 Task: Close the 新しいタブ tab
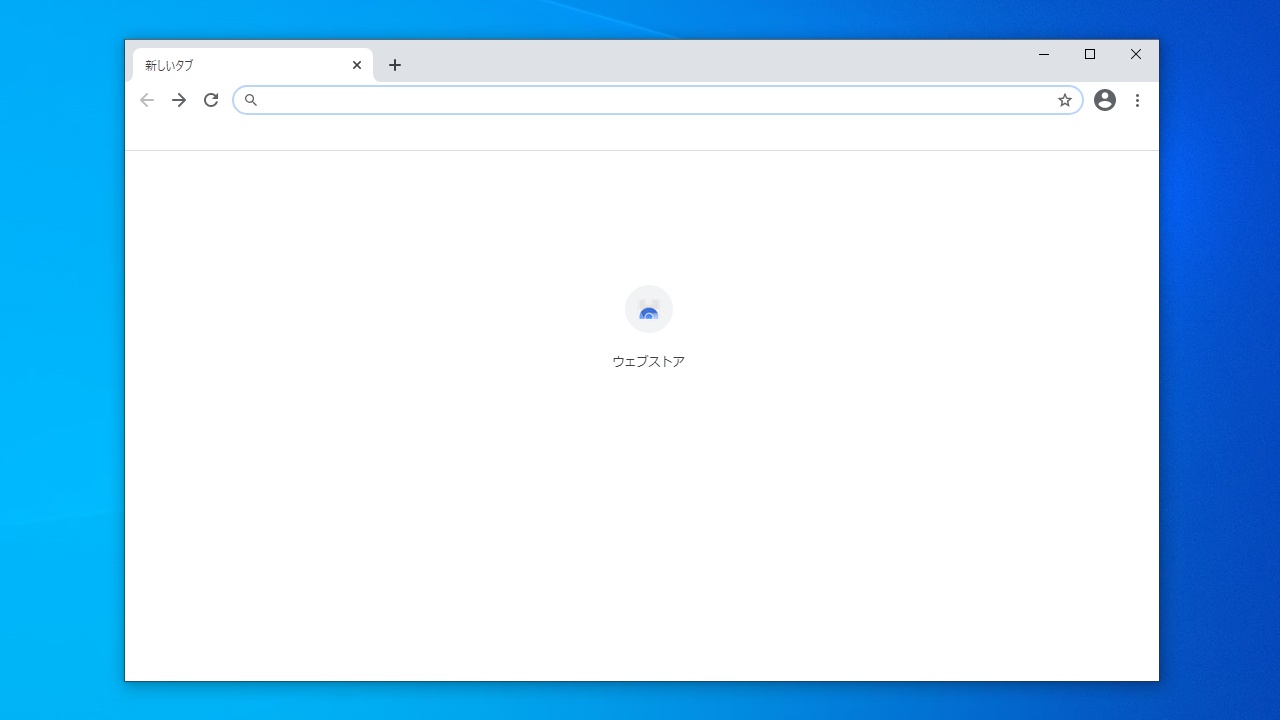point(357,65)
